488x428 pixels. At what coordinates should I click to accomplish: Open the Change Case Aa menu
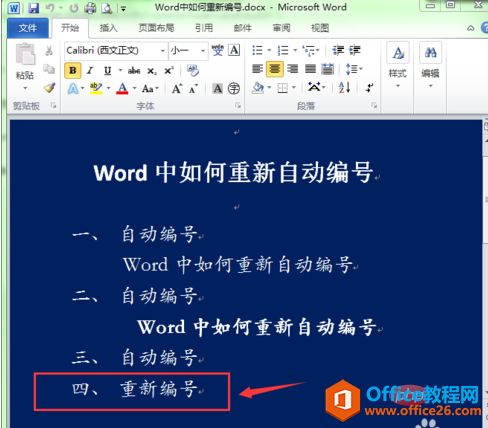coord(150,89)
